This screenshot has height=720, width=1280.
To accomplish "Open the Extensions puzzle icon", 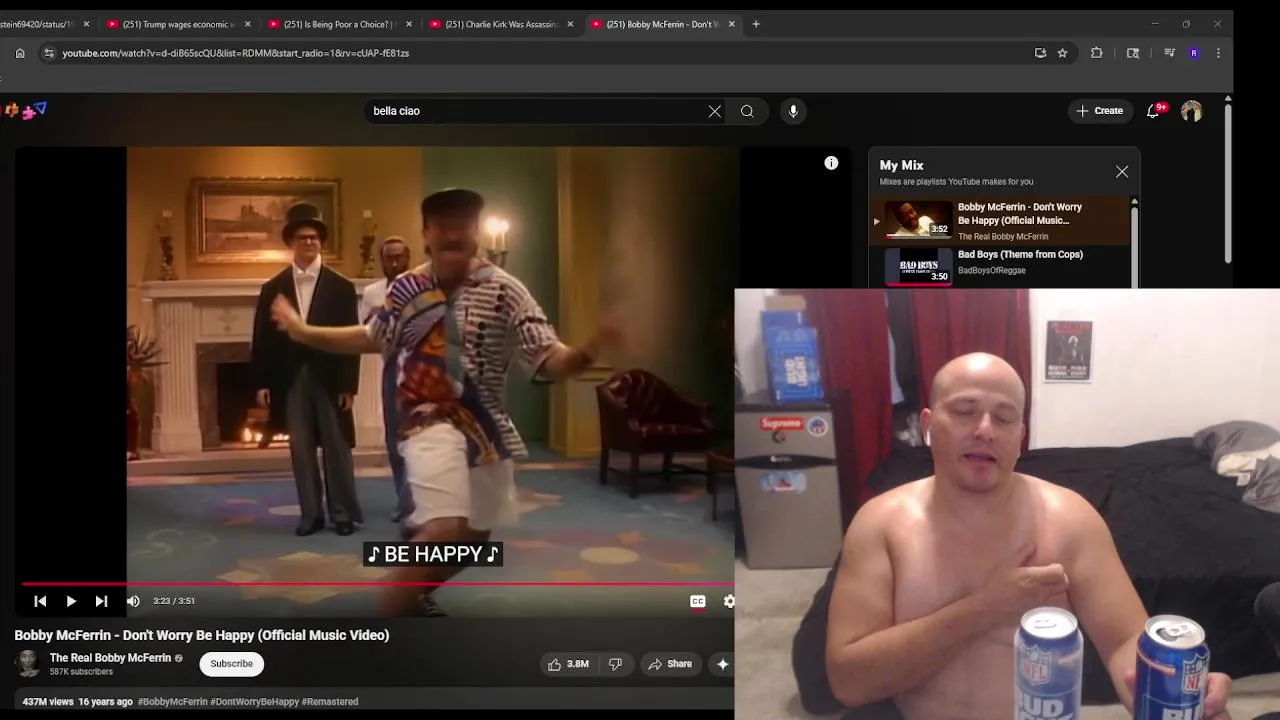I will [1097, 53].
